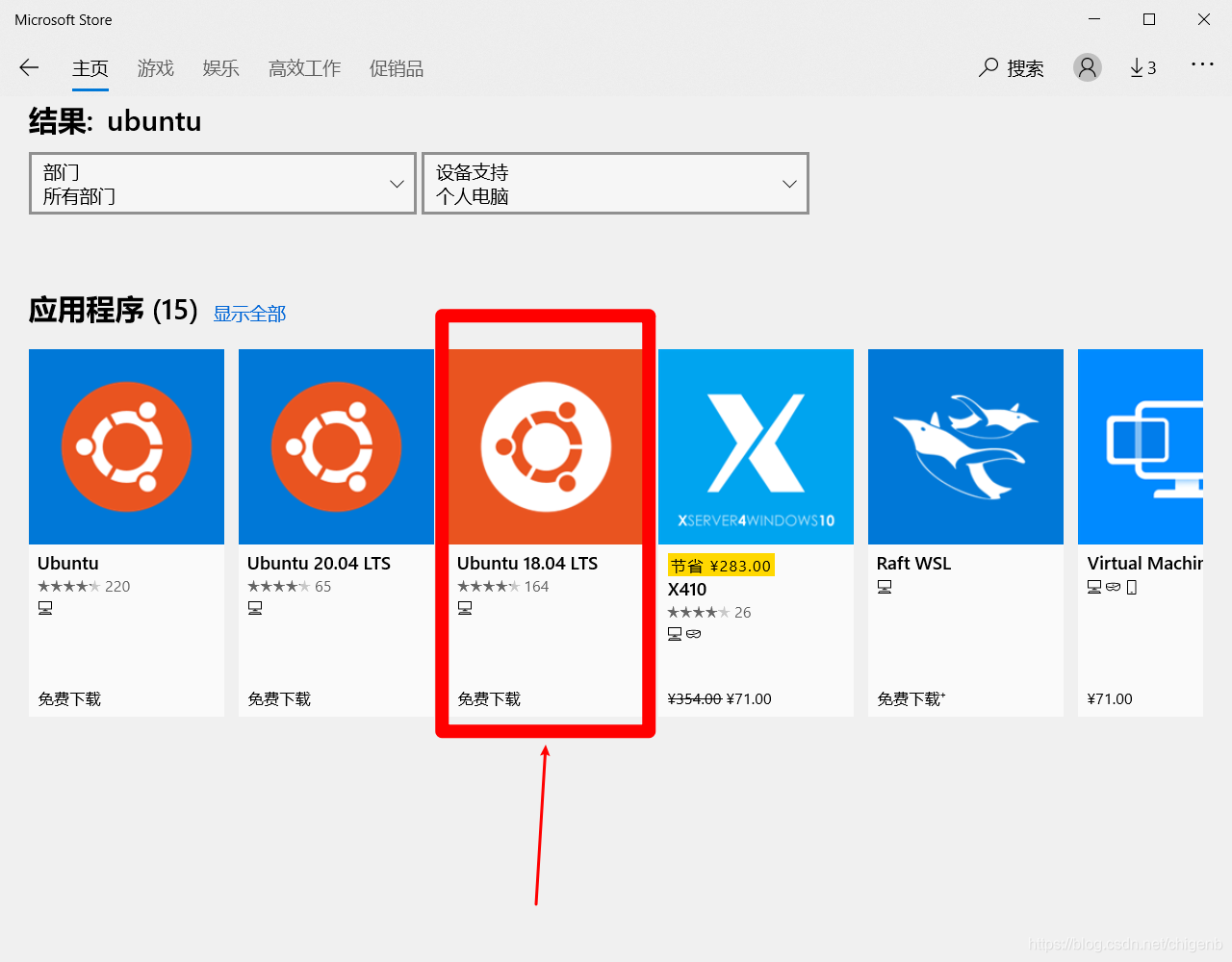The image size is (1232, 962).
Task: Select the Ubuntu 20.04 LTS app icon
Action: pos(336,446)
